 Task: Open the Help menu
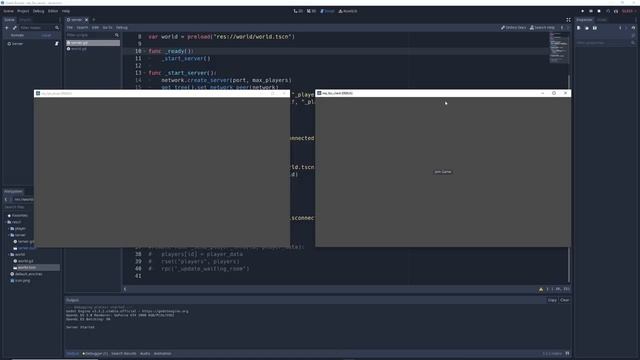(x=66, y=11)
